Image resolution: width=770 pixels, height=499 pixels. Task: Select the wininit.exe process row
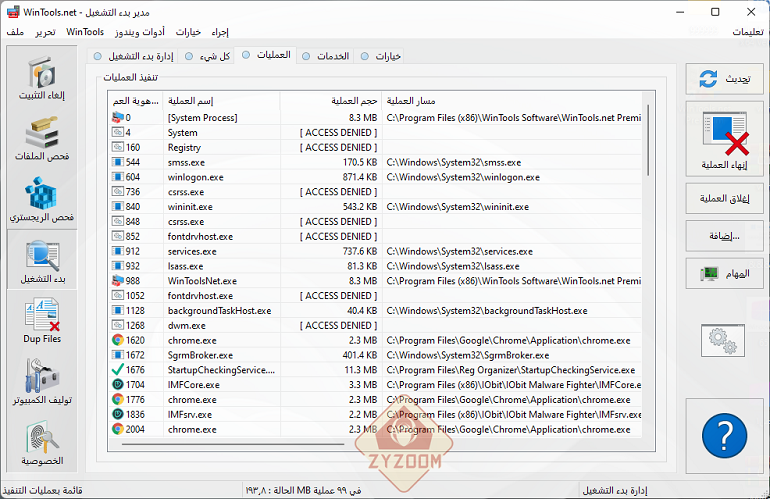coord(376,207)
